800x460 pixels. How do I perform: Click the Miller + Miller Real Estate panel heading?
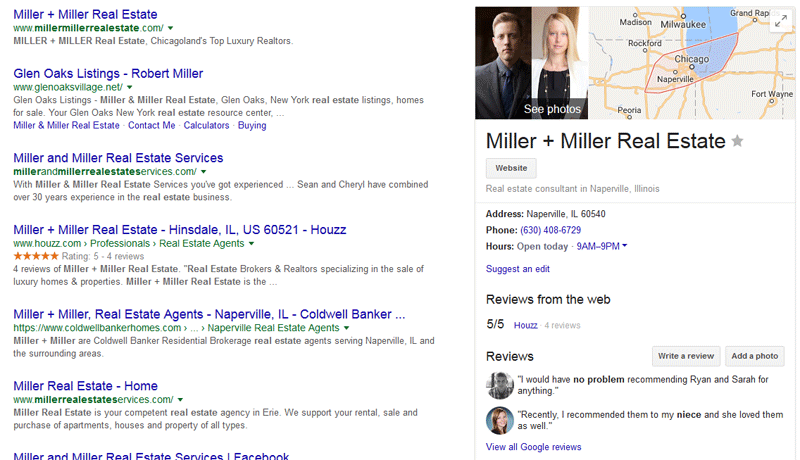606,141
